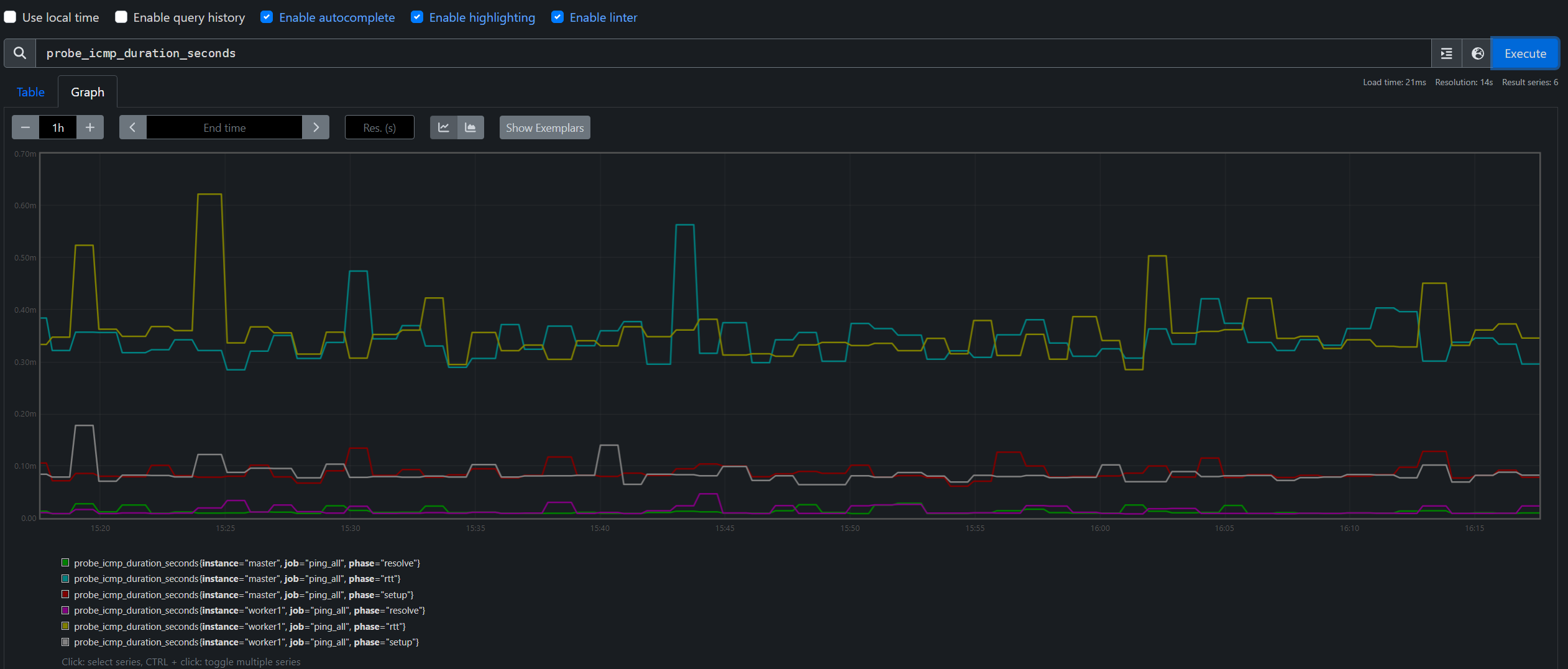Screen dimensions: 1568x669
Task: Switch to unstacked line graph icon
Action: tap(444, 127)
